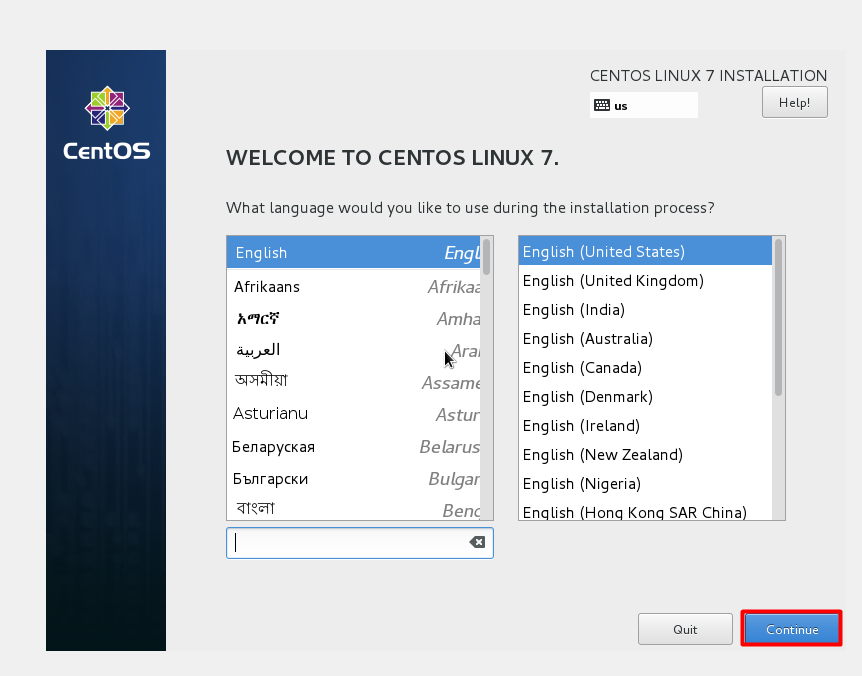Select Afrikaans from the language list
Image resolution: width=862 pixels, height=676 pixels.
click(267, 287)
